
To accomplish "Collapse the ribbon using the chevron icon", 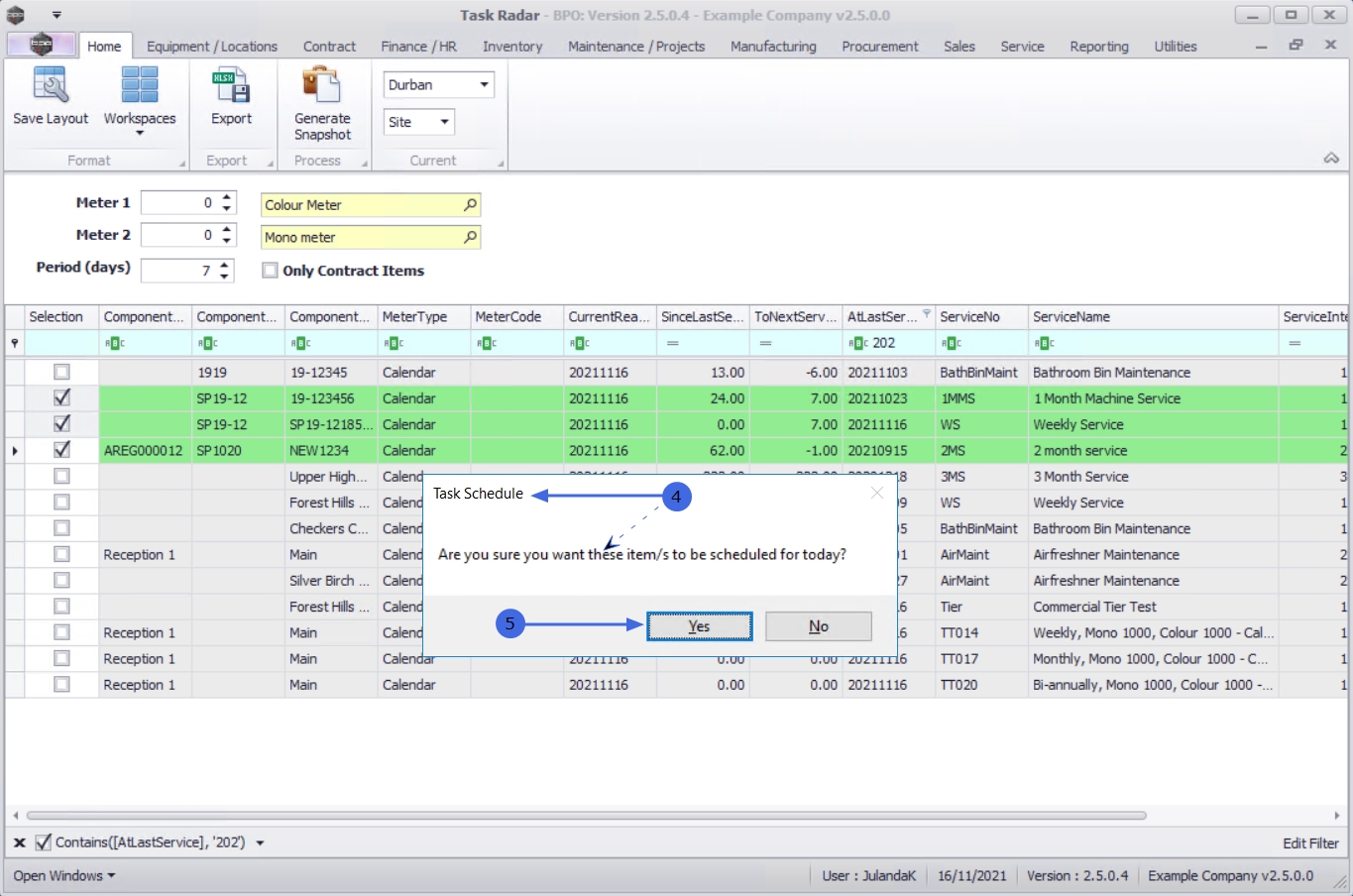I will click(x=1331, y=159).
